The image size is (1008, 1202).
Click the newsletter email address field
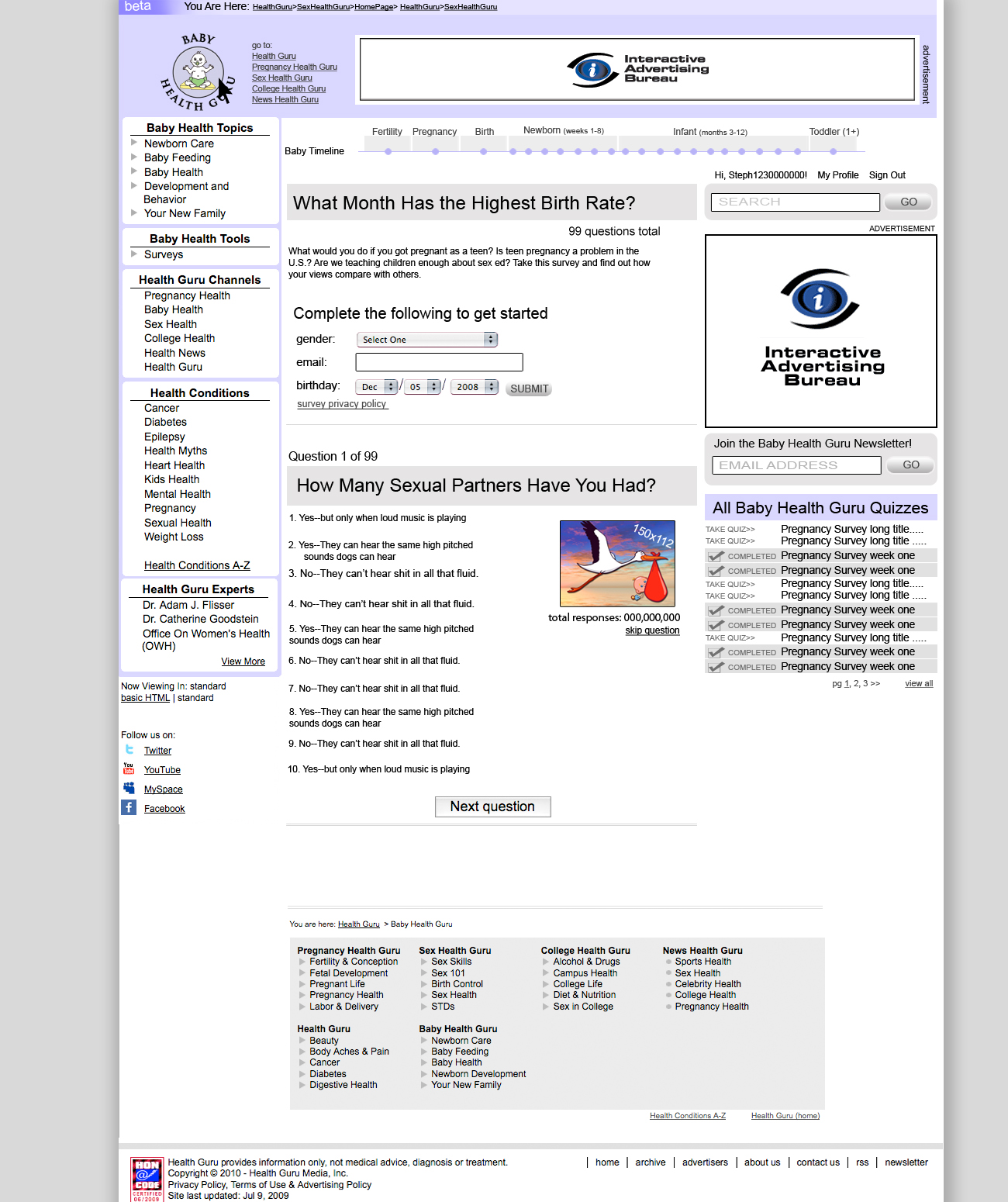coord(796,465)
